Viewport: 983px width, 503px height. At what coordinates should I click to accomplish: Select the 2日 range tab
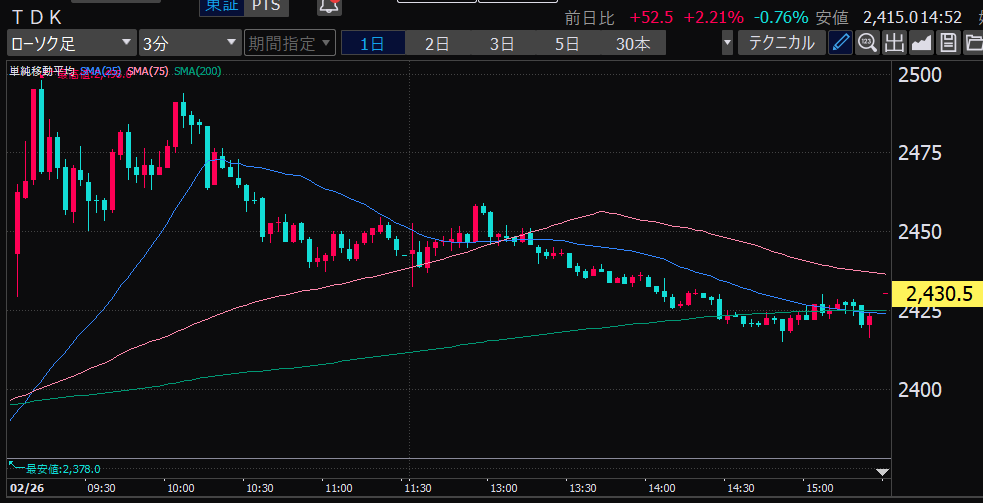tap(437, 43)
